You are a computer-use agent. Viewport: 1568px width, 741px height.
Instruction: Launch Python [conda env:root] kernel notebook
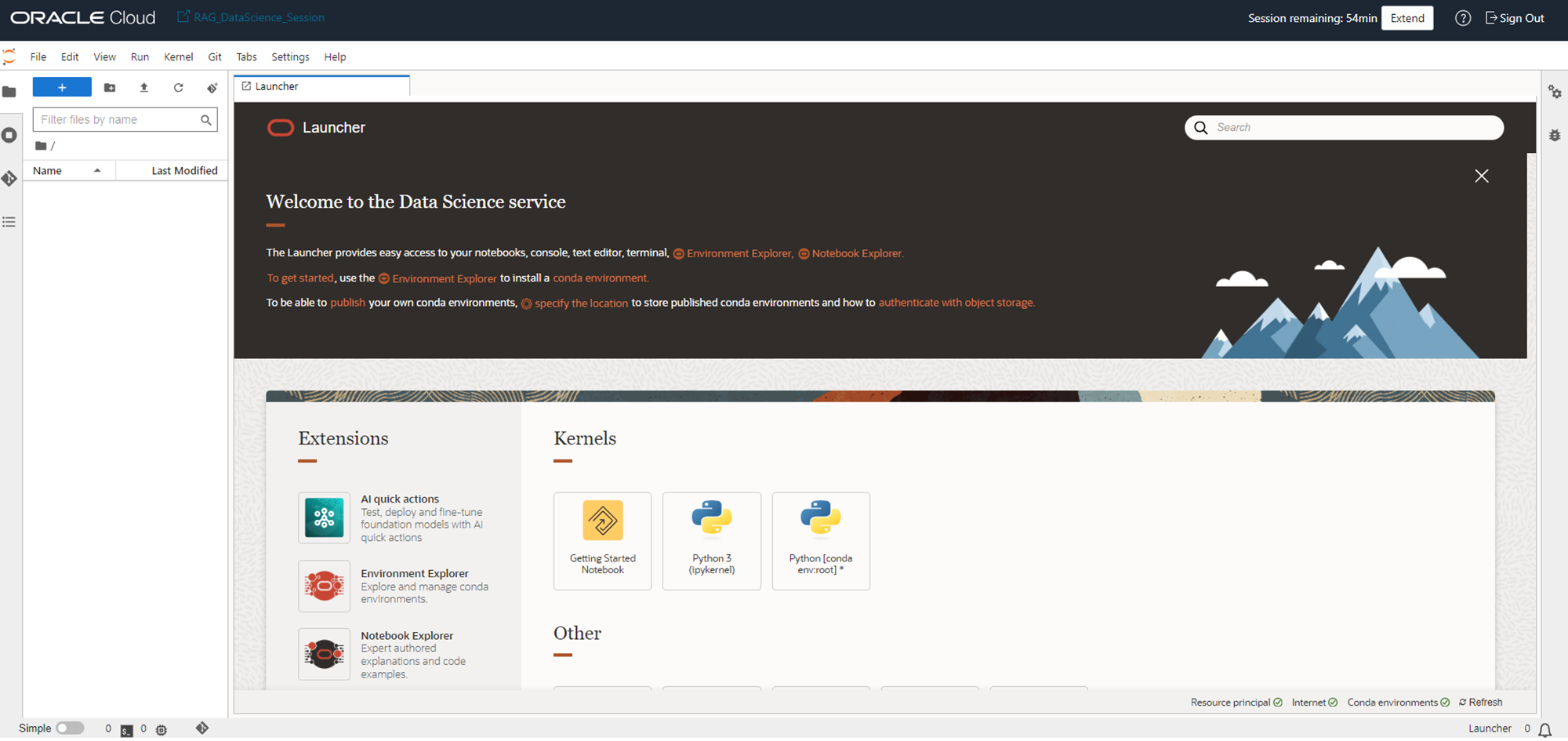click(821, 541)
